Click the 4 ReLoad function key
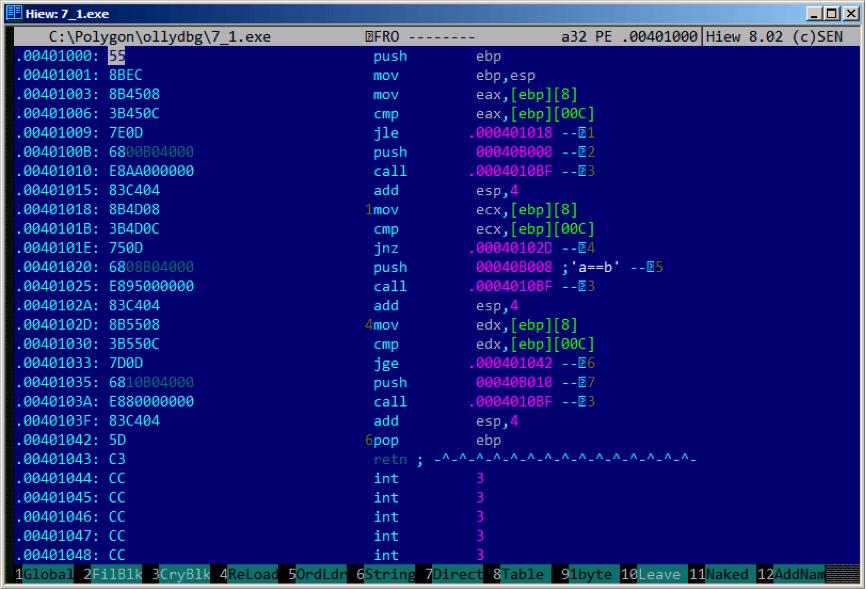 (x=249, y=574)
